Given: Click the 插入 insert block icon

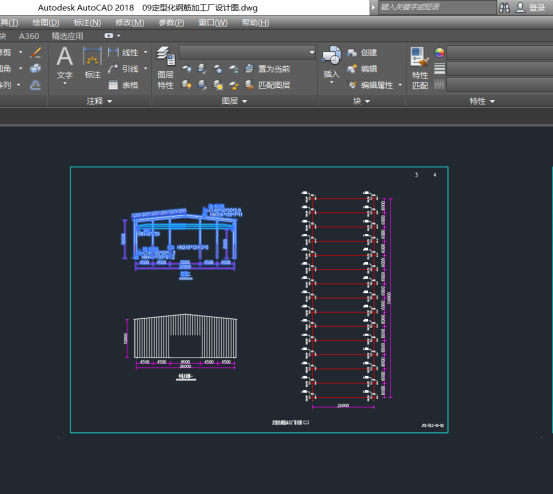Looking at the screenshot, I should 331,56.
